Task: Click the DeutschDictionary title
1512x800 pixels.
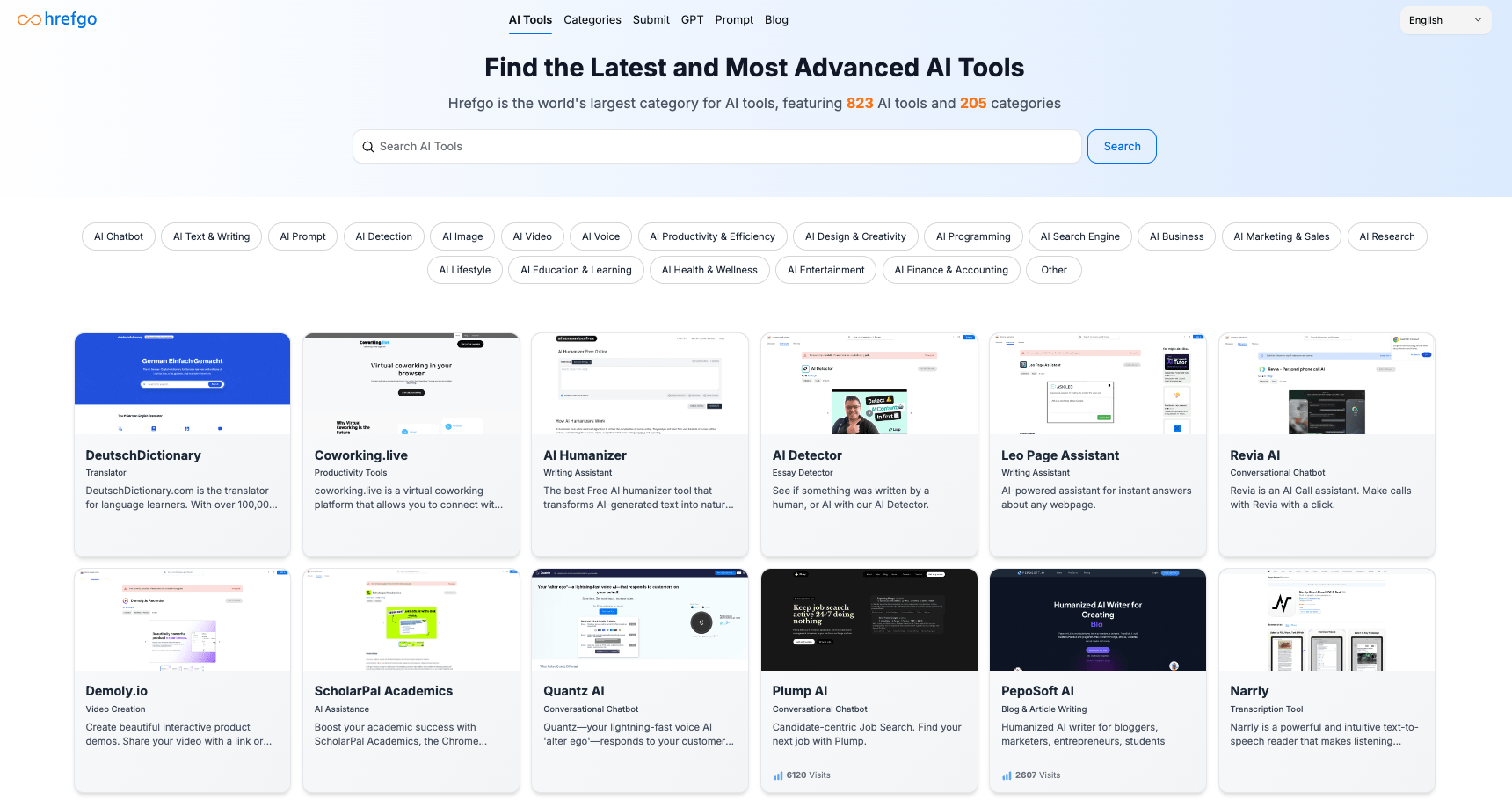Action: tap(143, 455)
